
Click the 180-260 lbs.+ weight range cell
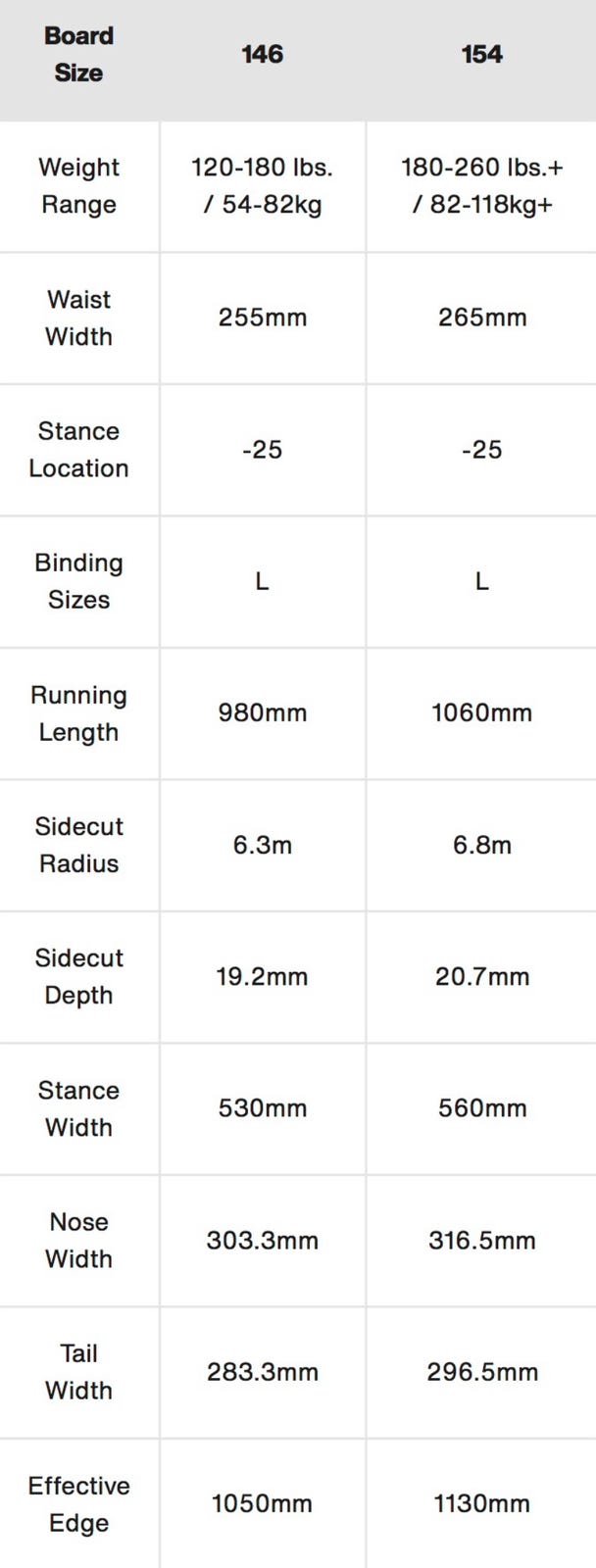click(481, 185)
